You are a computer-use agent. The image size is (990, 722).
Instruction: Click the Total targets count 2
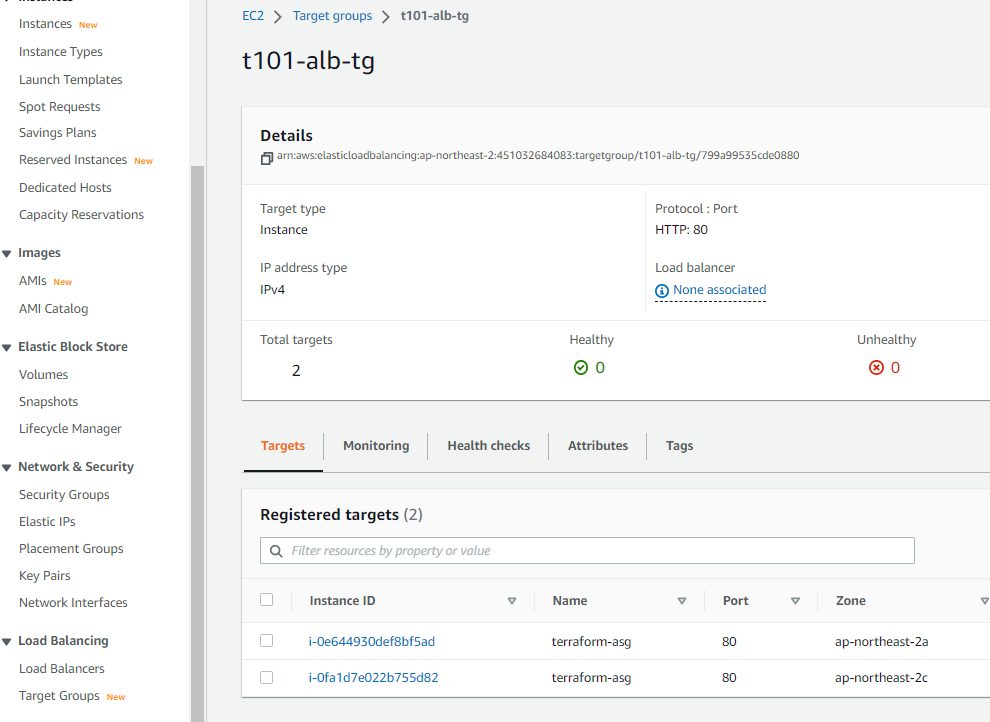(296, 370)
